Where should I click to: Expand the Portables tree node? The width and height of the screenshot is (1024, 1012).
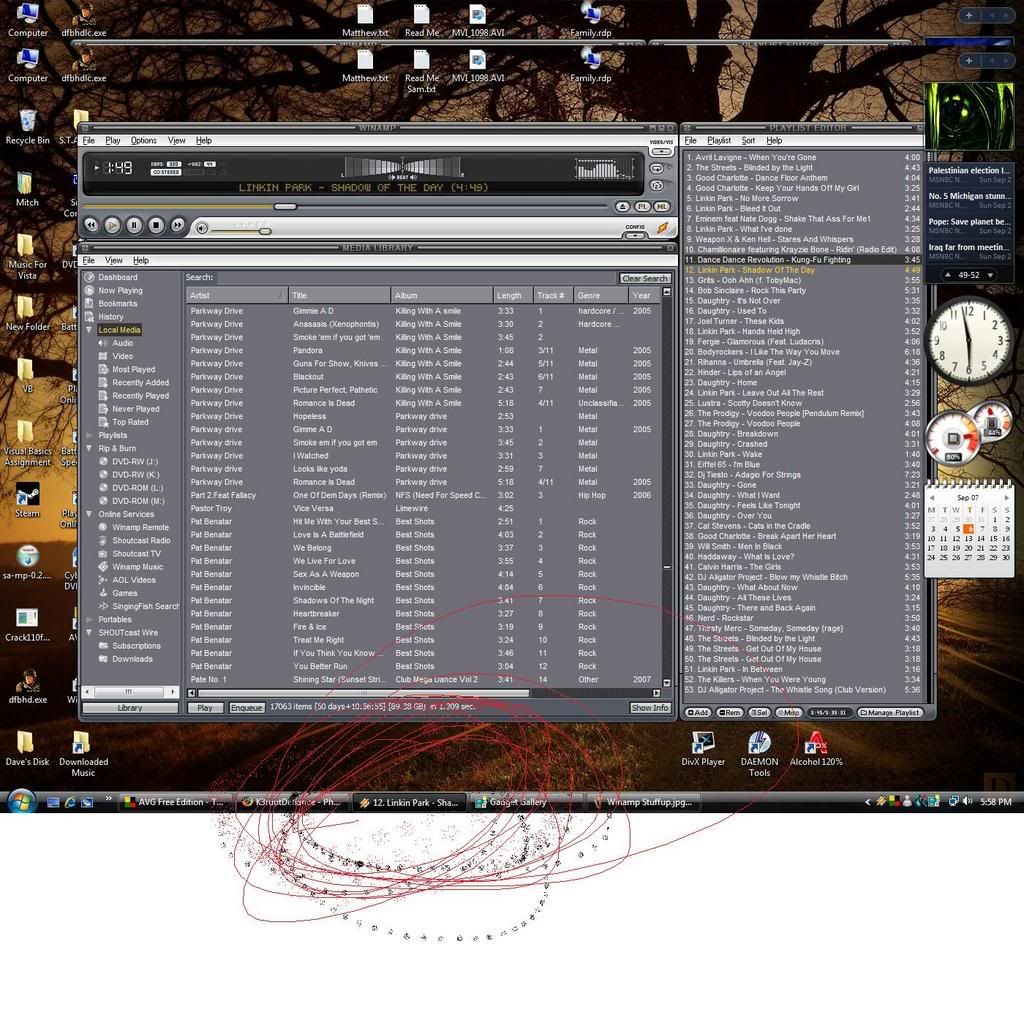pyautogui.click(x=89, y=620)
